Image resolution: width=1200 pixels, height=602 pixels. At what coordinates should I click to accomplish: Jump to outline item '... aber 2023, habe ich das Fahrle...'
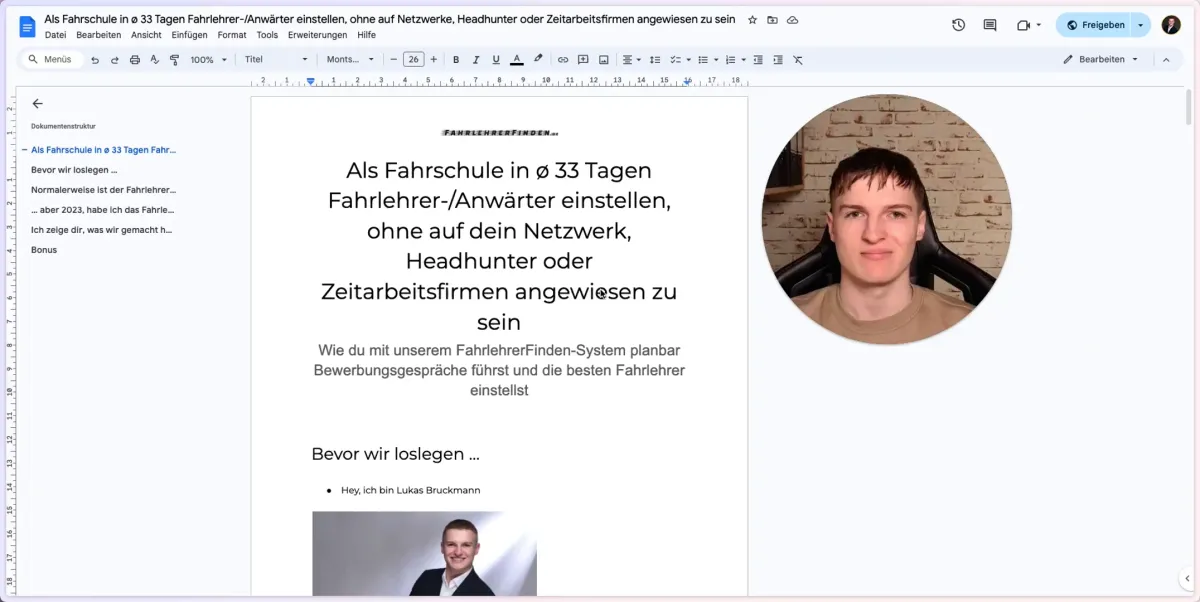pyautogui.click(x=102, y=210)
